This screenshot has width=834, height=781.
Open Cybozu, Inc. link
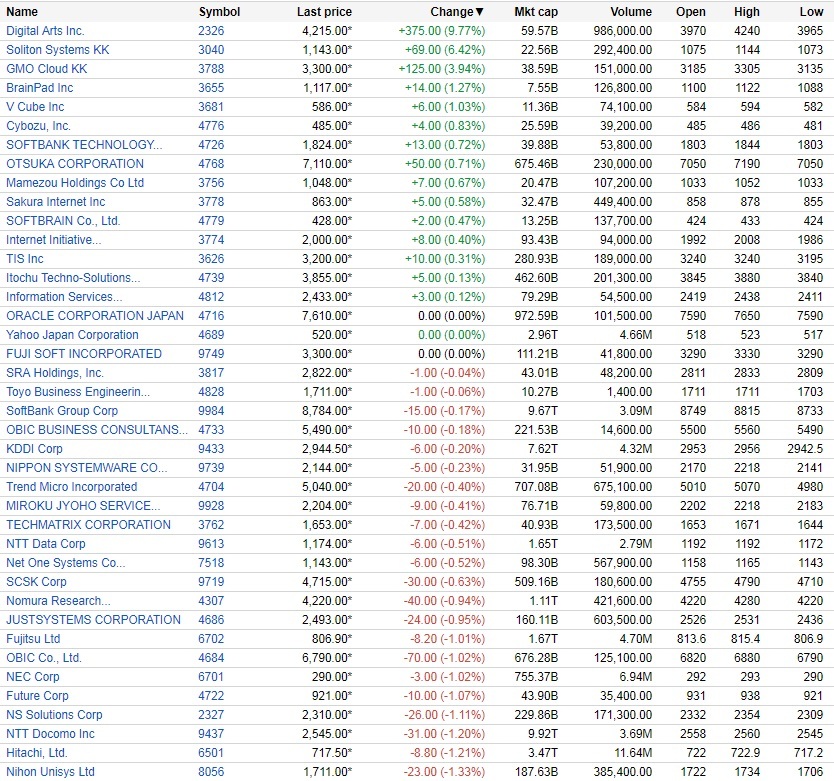[x=38, y=126]
